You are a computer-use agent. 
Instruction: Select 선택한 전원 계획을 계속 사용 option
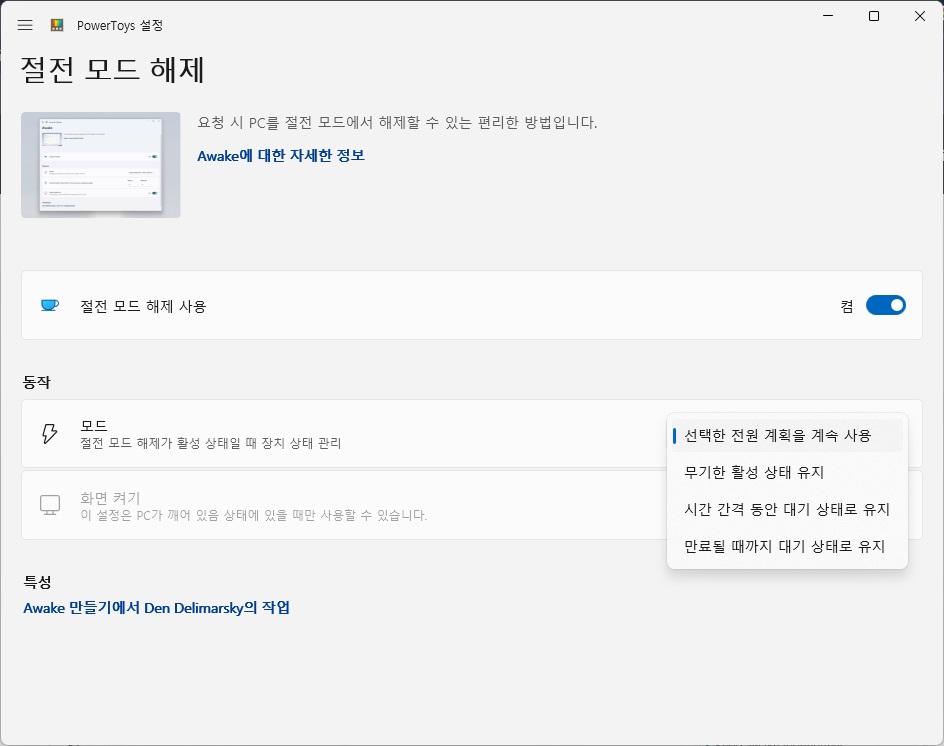click(x=778, y=435)
